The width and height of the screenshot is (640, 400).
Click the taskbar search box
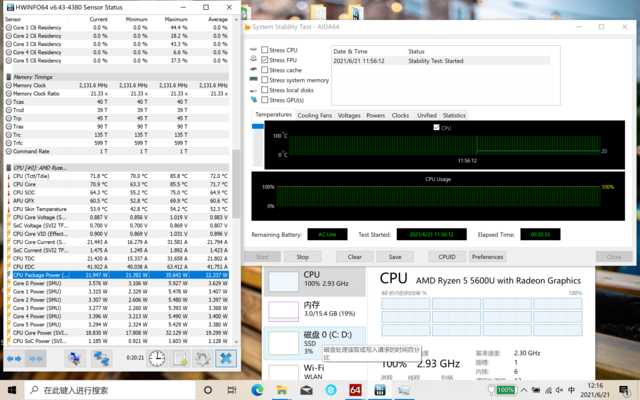click(x=109, y=390)
